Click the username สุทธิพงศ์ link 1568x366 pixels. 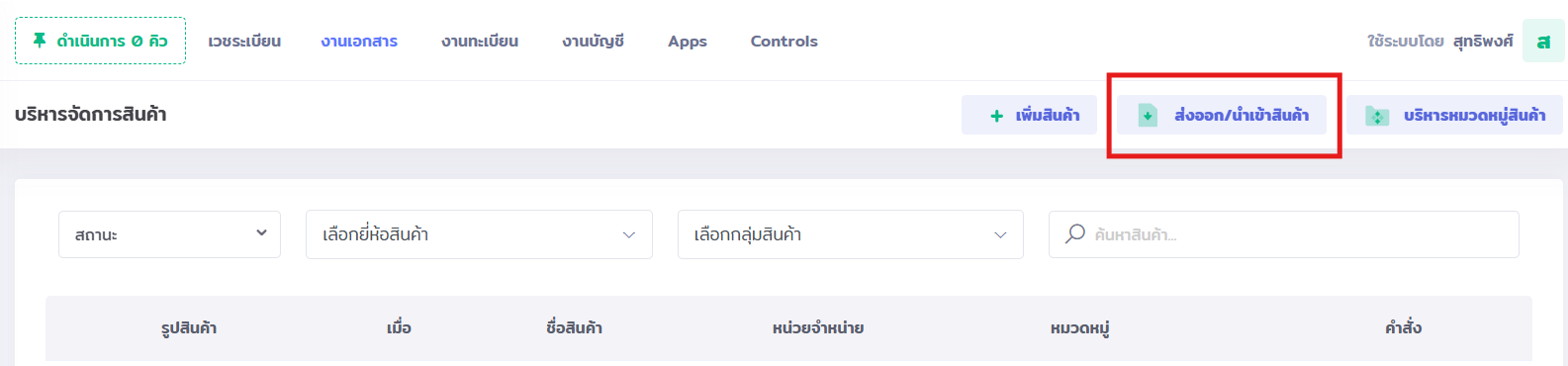pos(1483,42)
